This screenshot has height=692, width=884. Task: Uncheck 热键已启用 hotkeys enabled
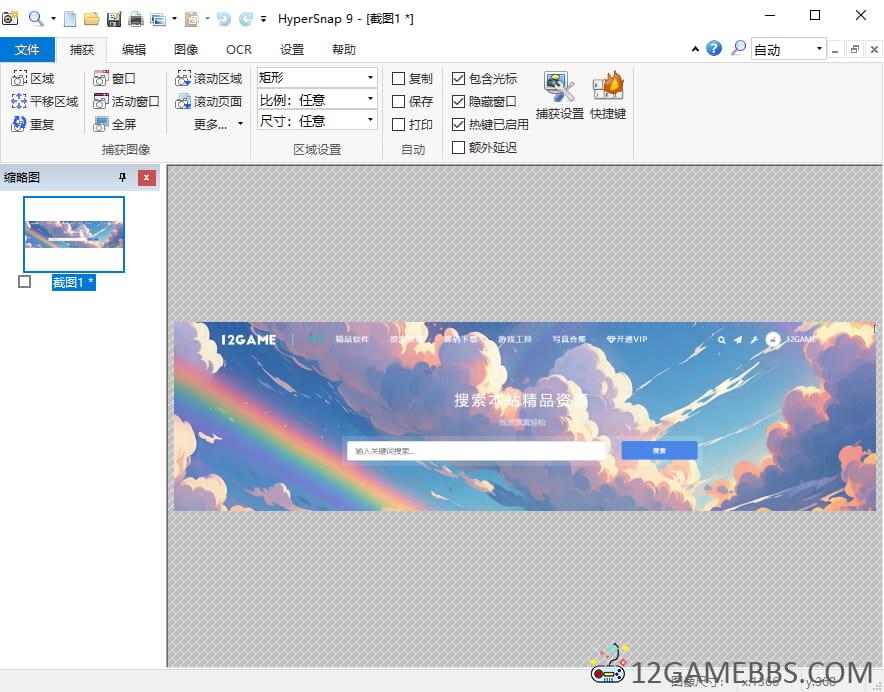tap(458, 124)
